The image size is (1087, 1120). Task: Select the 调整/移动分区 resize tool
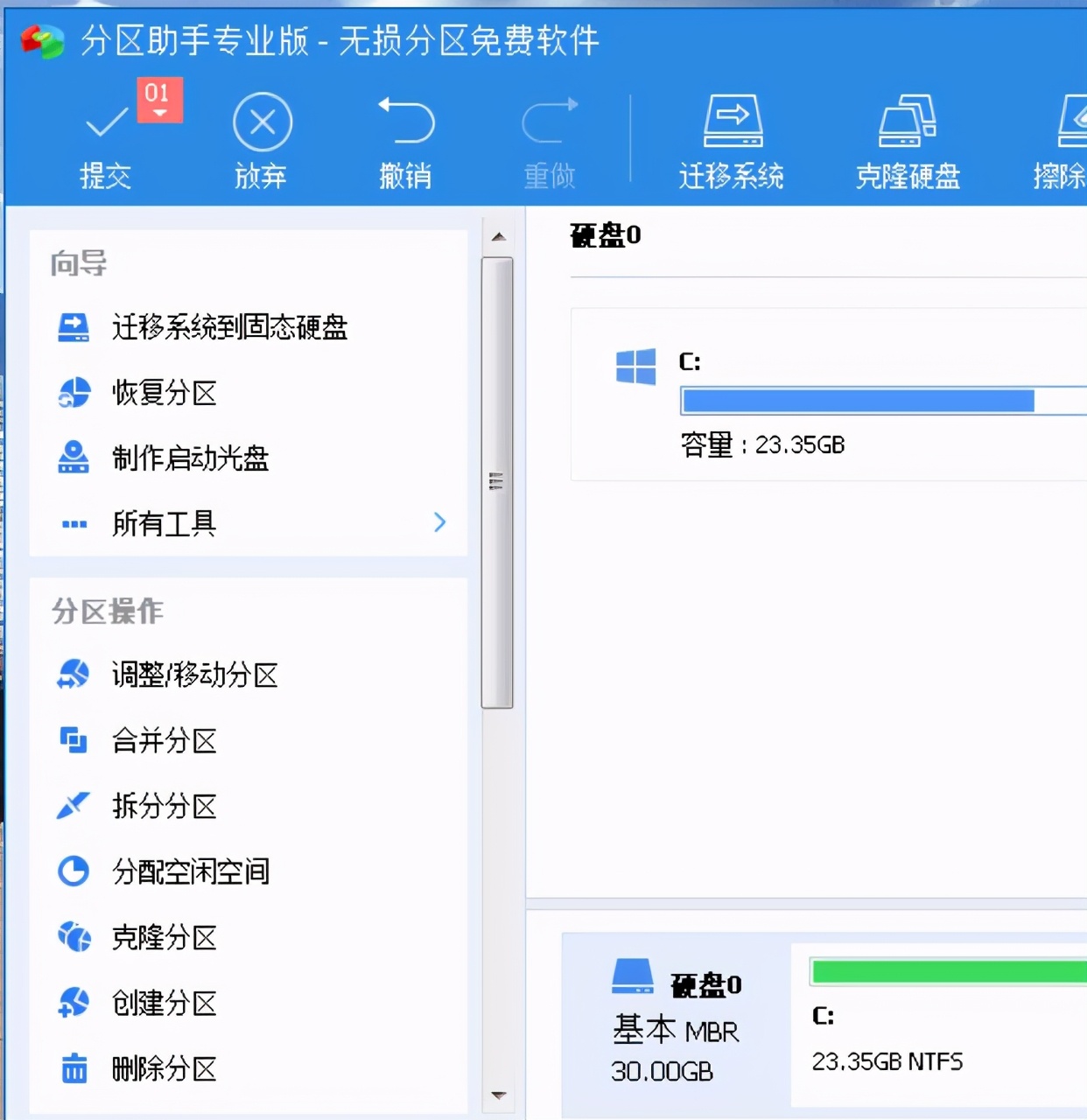coord(194,675)
